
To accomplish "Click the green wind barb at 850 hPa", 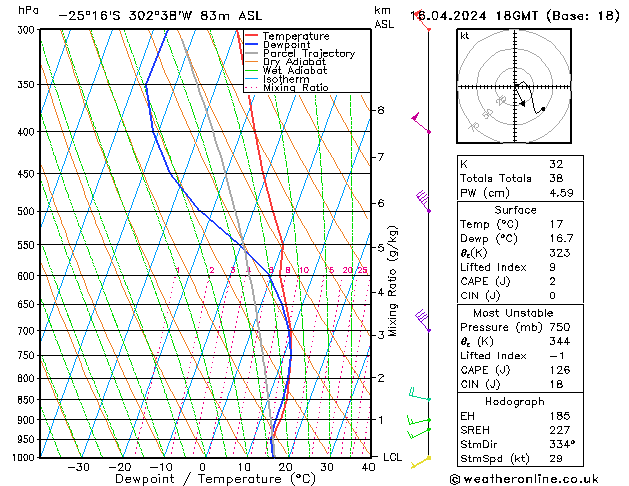I will click(x=420, y=394).
